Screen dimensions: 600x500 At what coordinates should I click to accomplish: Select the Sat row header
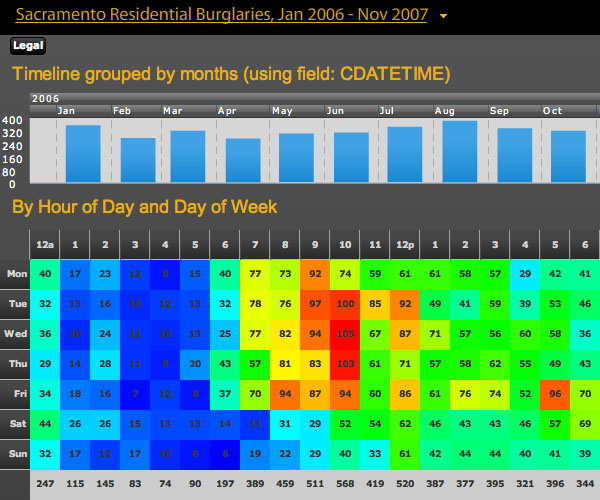(17, 424)
